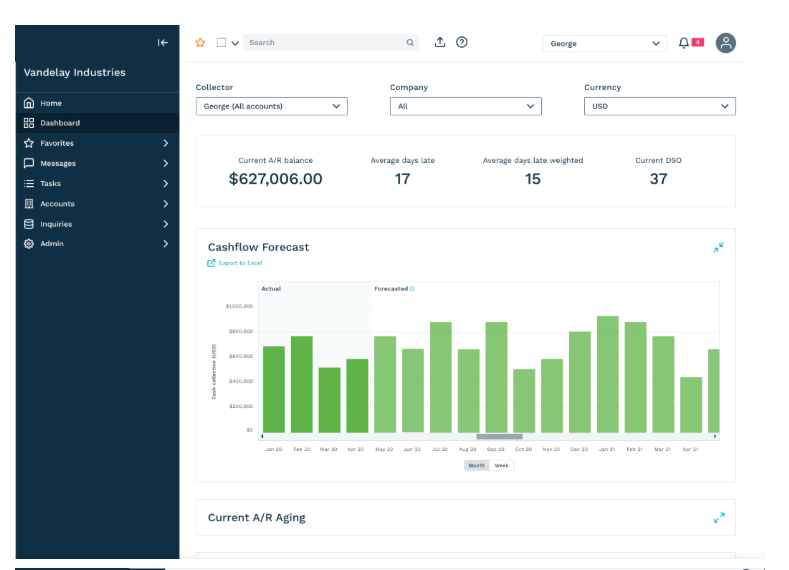
Task: Open the Collector dropdown
Action: pyautogui.click(x=272, y=106)
